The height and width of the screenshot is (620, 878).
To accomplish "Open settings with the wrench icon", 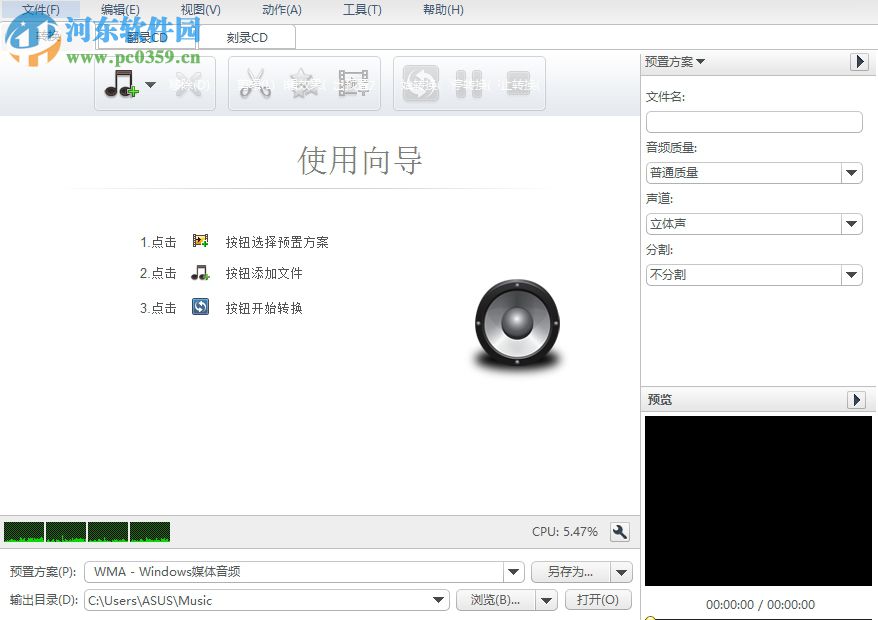I will (620, 532).
